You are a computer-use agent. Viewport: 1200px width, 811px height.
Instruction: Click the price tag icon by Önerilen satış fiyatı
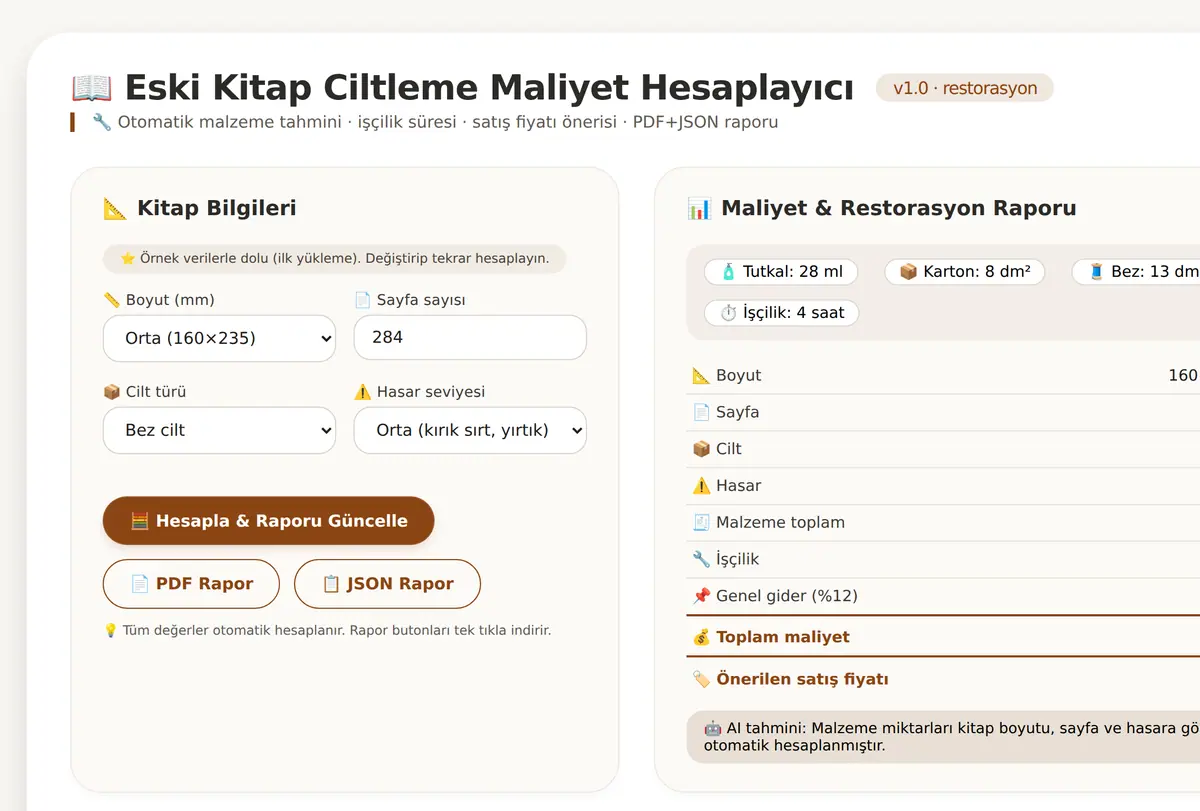click(x=701, y=679)
